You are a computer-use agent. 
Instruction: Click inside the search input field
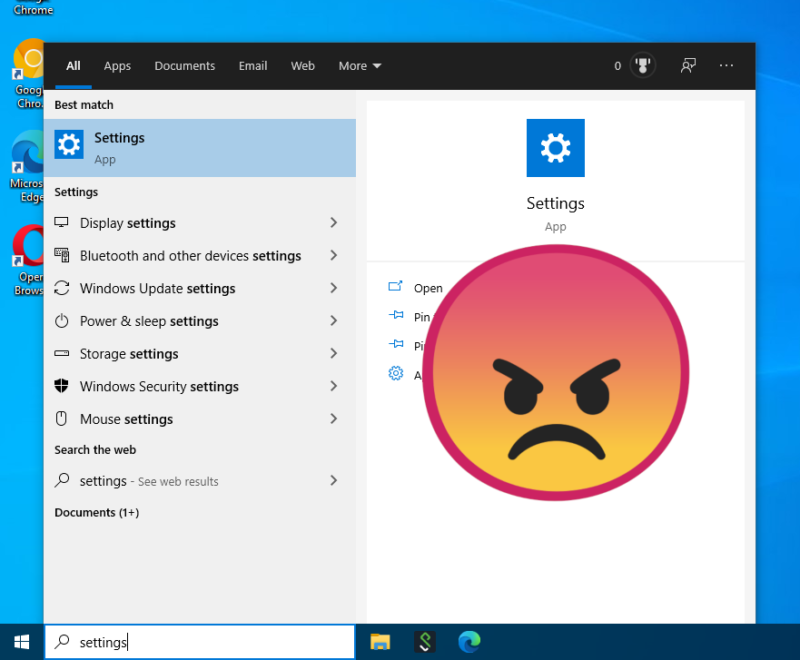coord(200,642)
